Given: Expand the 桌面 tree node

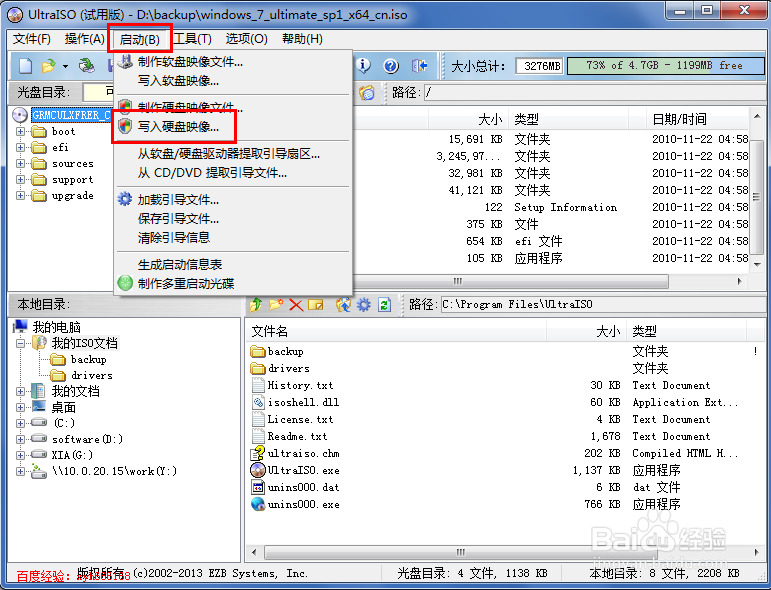Looking at the screenshot, I should coord(20,407).
